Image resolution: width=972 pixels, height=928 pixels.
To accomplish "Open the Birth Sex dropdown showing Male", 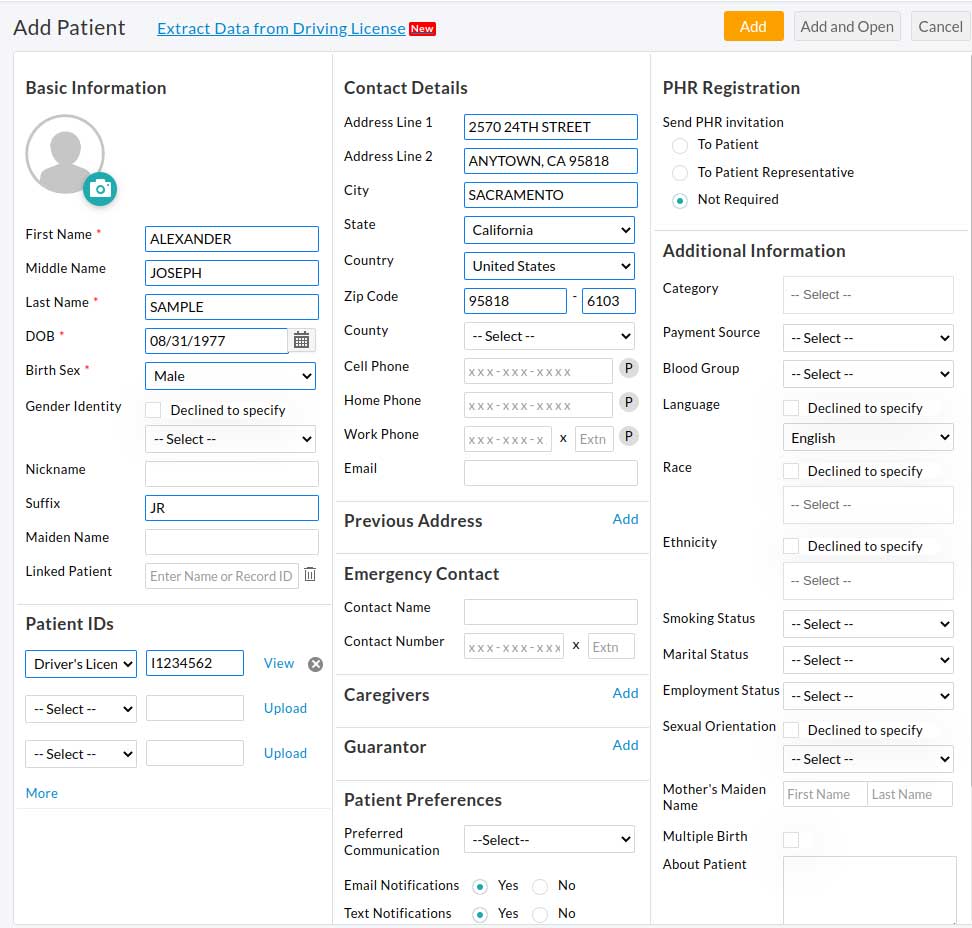I will (x=230, y=376).
